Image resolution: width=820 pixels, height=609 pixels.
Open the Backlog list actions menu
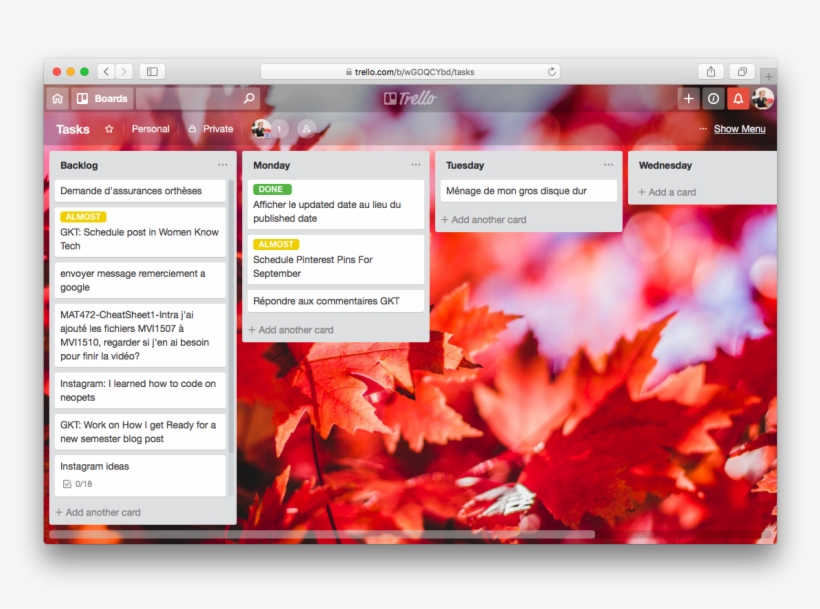[x=222, y=165]
